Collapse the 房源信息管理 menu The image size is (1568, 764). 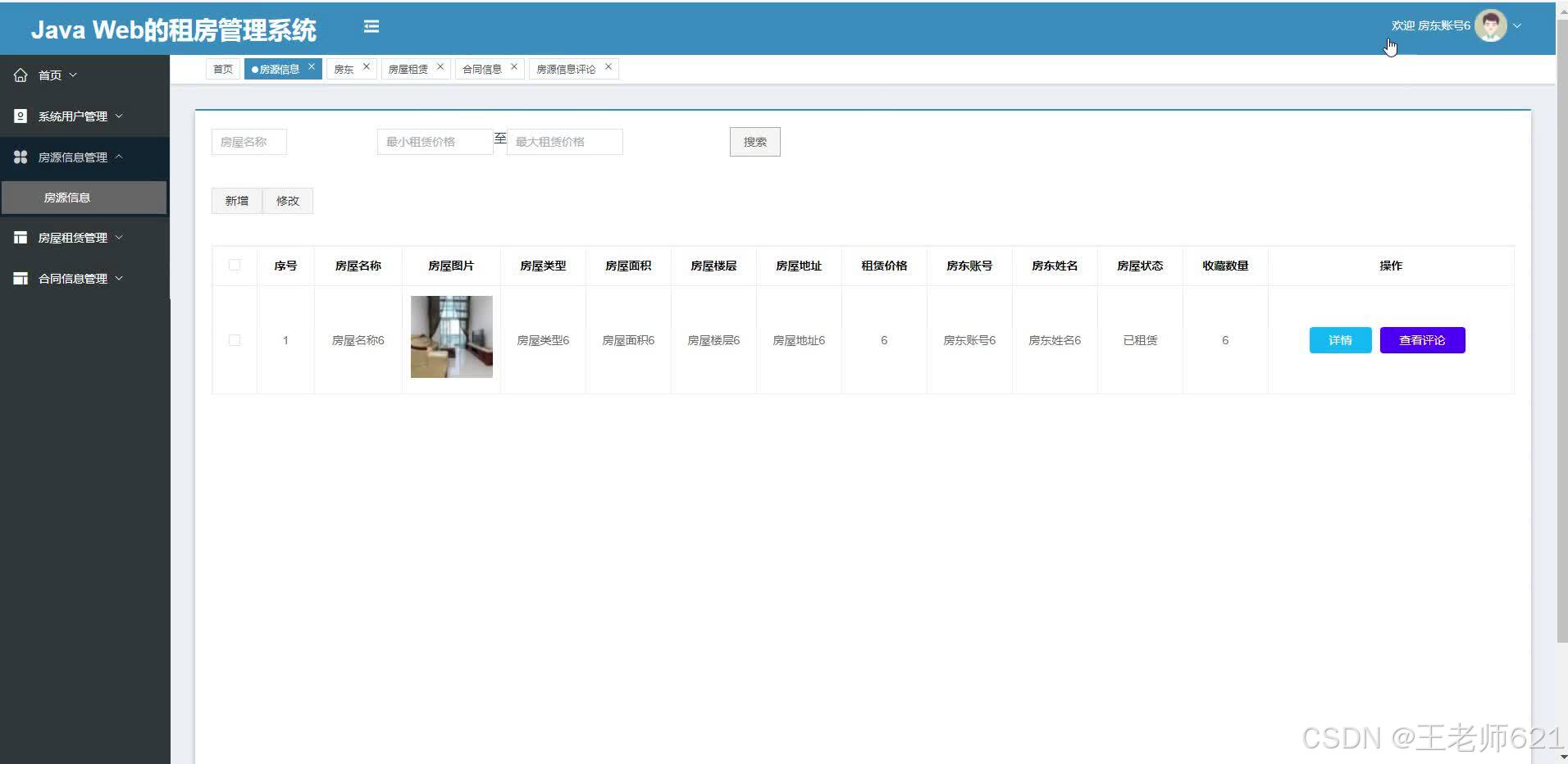(x=119, y=157)
